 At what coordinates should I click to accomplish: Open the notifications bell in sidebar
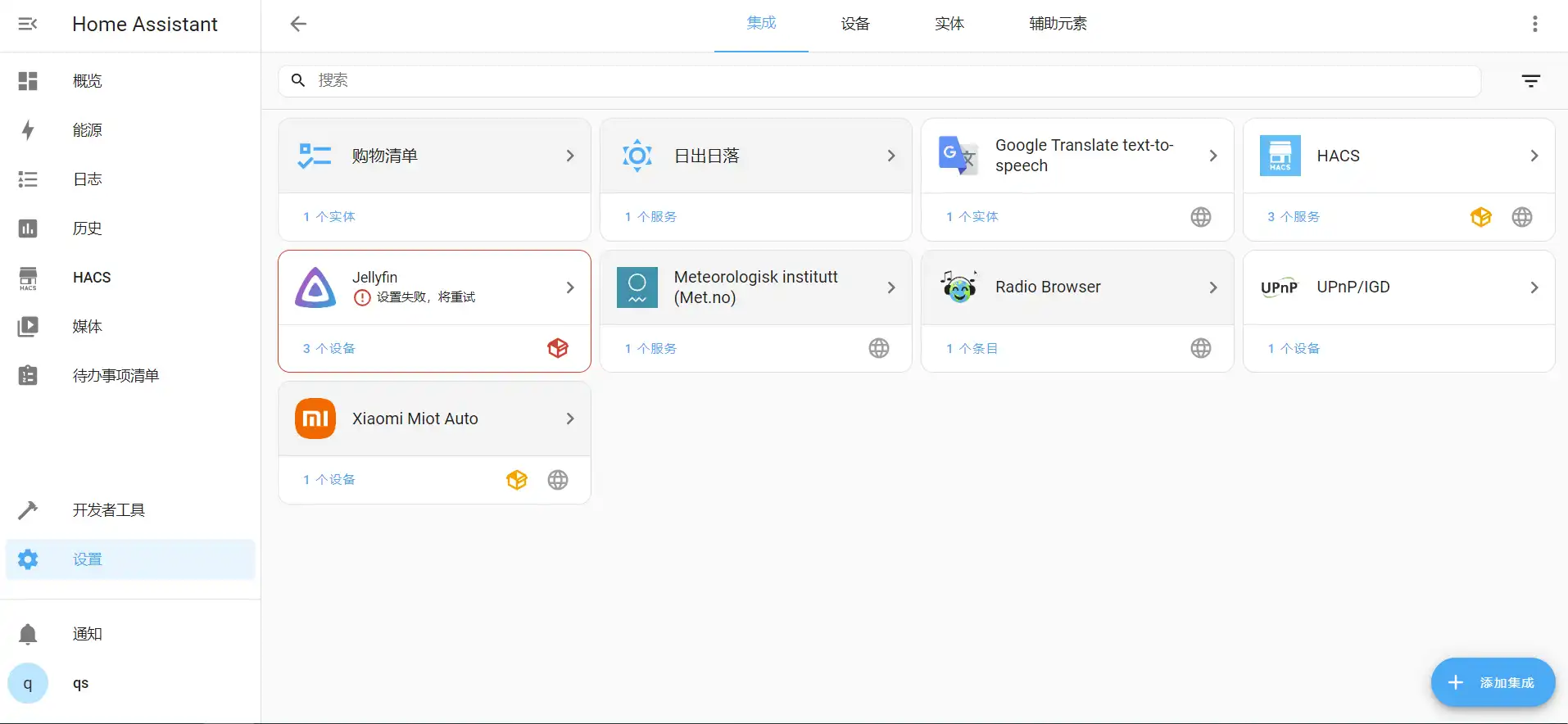tap(28, 633)
